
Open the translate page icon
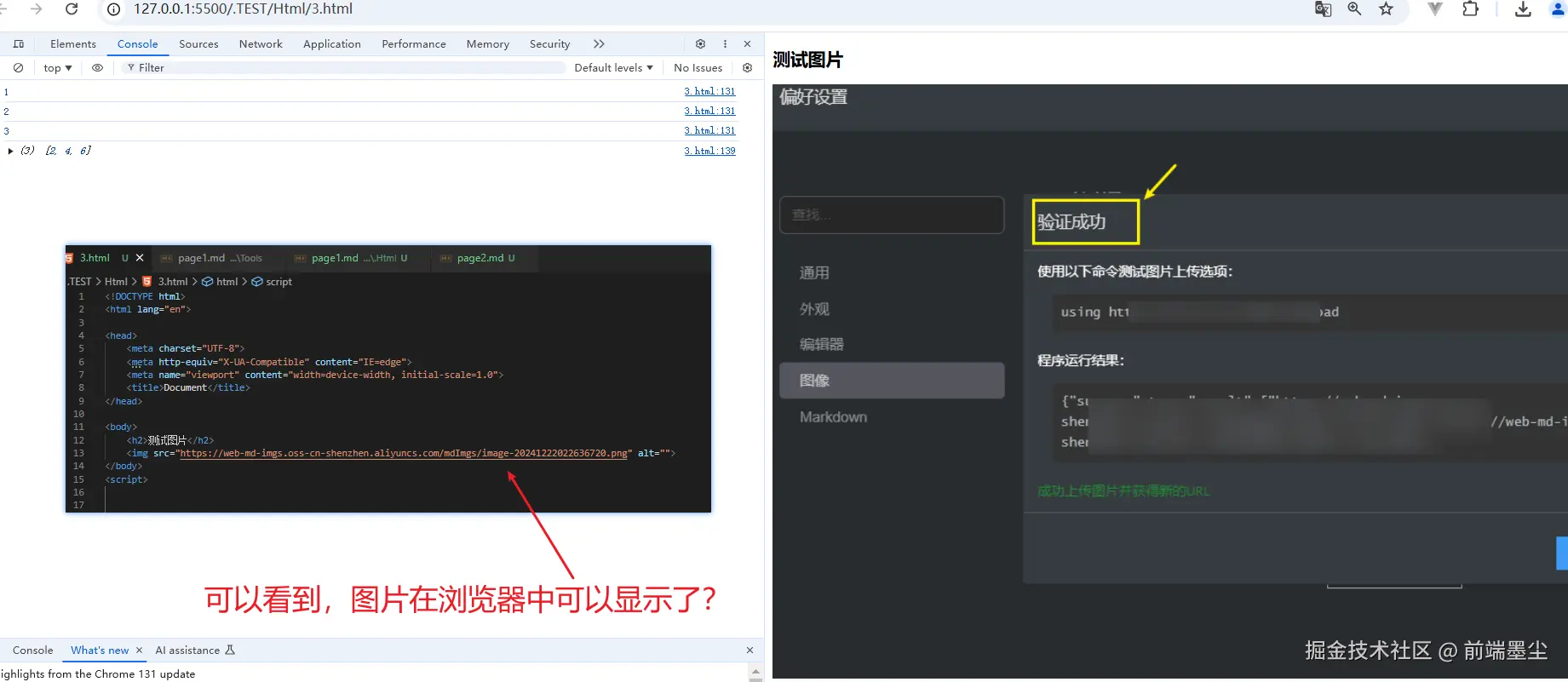click(1323, 9)
